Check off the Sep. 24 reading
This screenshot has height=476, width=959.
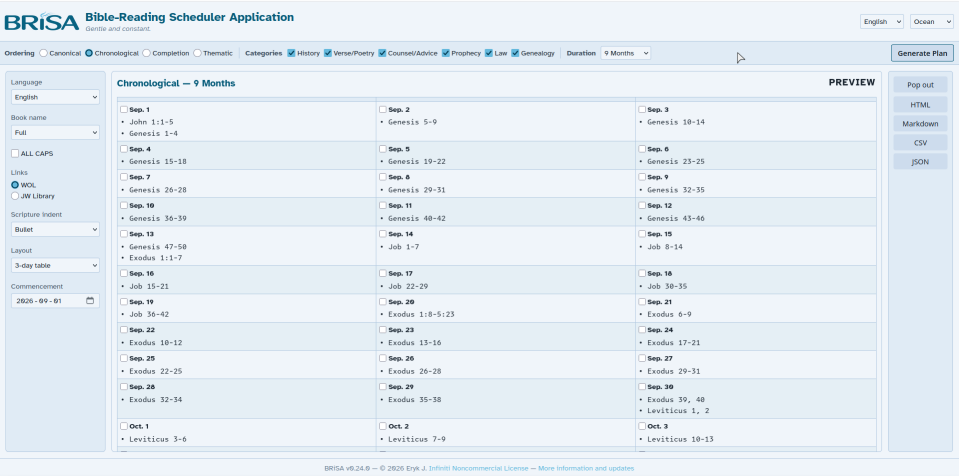coord(642,330)
